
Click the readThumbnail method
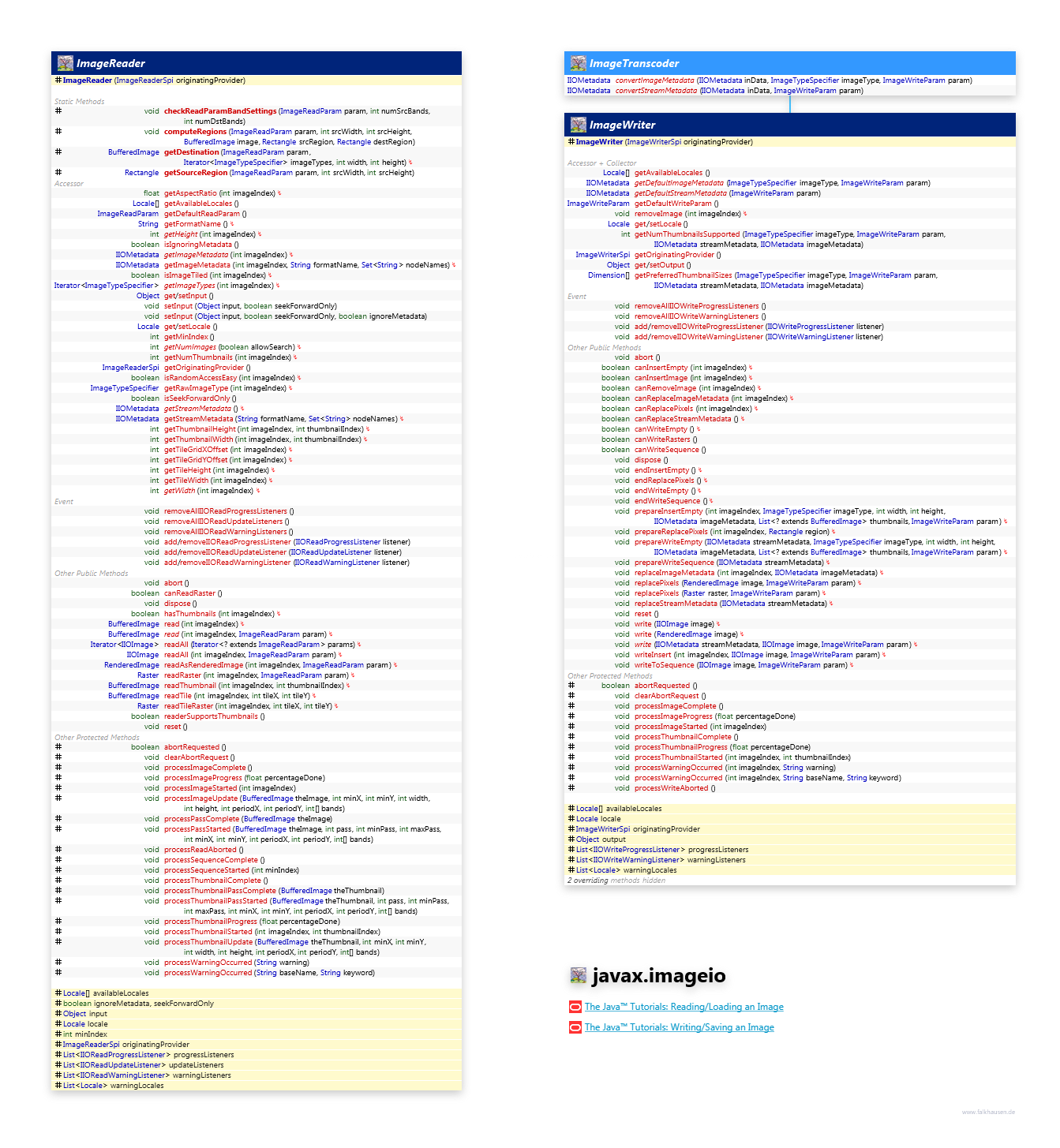[x=190, y=686]
